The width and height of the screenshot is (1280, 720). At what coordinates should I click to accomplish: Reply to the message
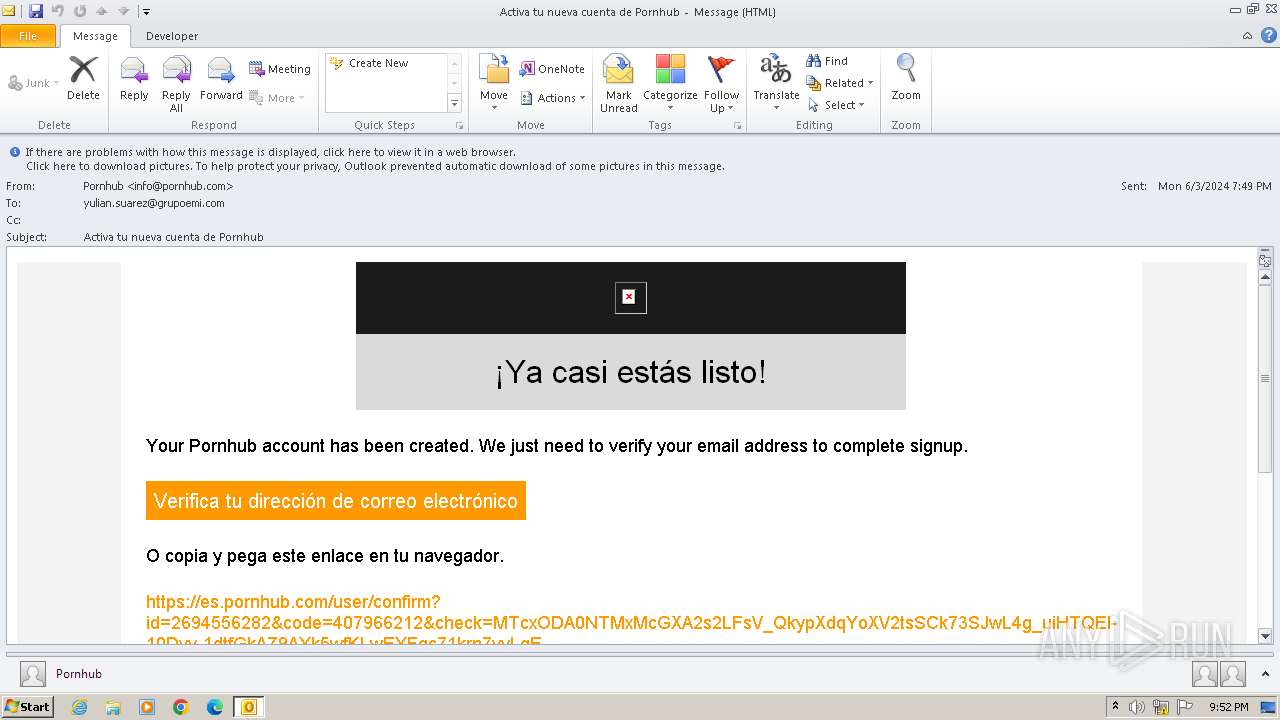[x=134, y=78]
